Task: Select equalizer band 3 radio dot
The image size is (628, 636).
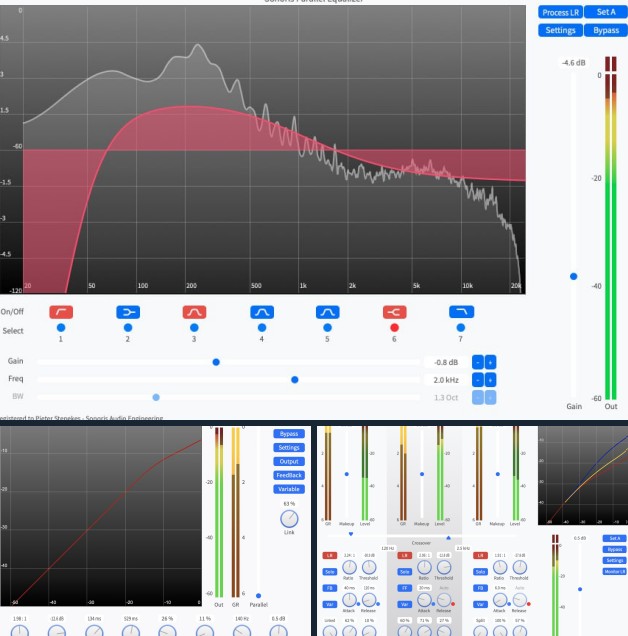Action: click(x=194, y=327)
